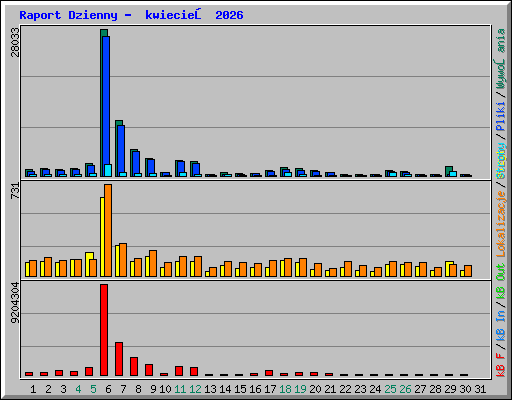The width and height of the screenshot is (512, 400).
Task: Click the kB F legend label
Action: tap(501, 365)
